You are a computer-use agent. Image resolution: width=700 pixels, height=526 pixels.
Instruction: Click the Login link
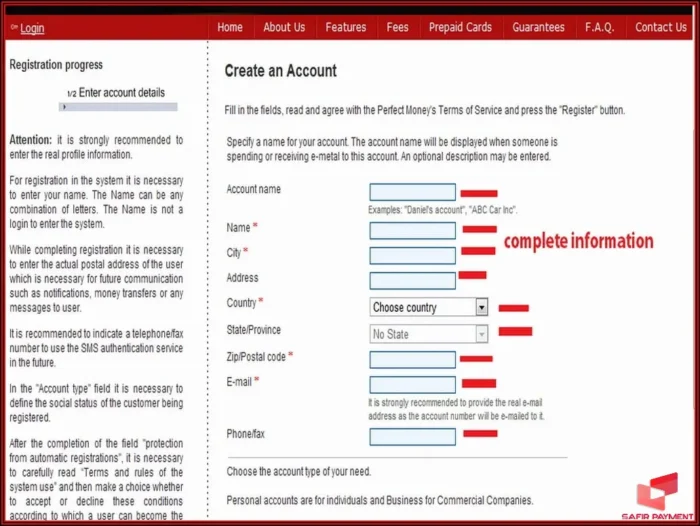(x=32, y=28)
